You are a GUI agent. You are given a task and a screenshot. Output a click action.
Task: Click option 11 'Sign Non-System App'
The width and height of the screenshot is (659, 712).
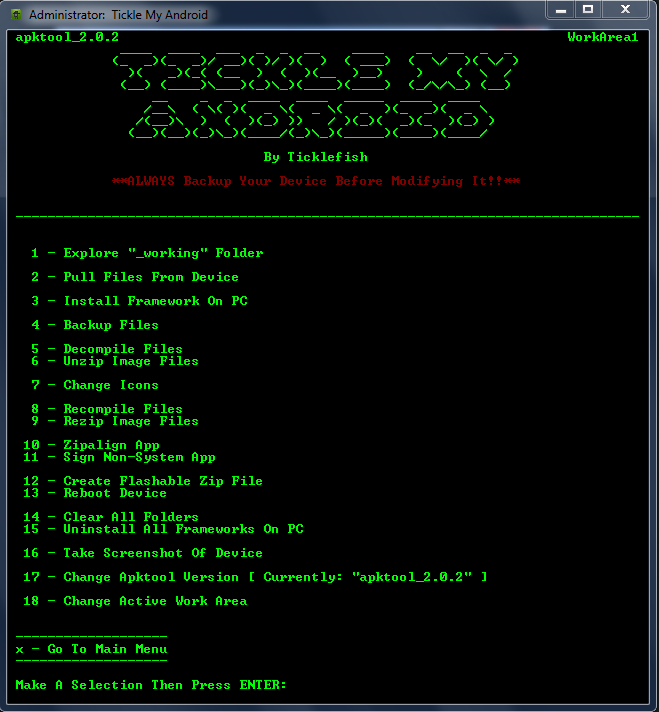pos(119,457)
